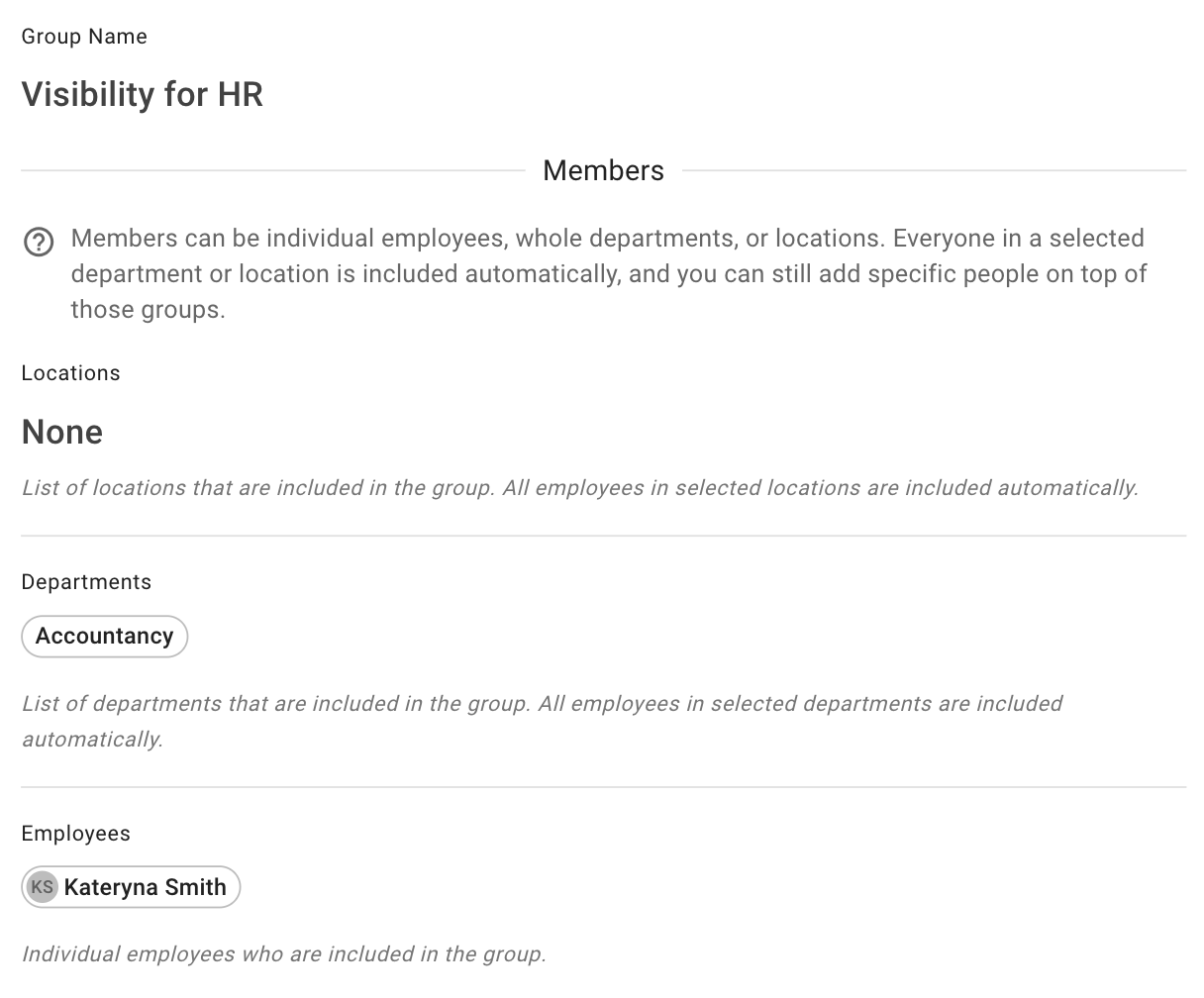Click the departments description italic text

[x=542, y=704]
